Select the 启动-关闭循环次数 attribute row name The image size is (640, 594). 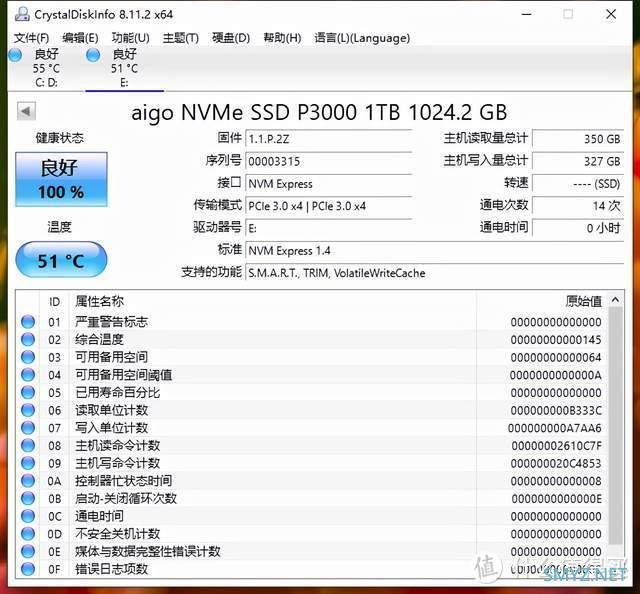pyautogui.click(x=126, y=498)
